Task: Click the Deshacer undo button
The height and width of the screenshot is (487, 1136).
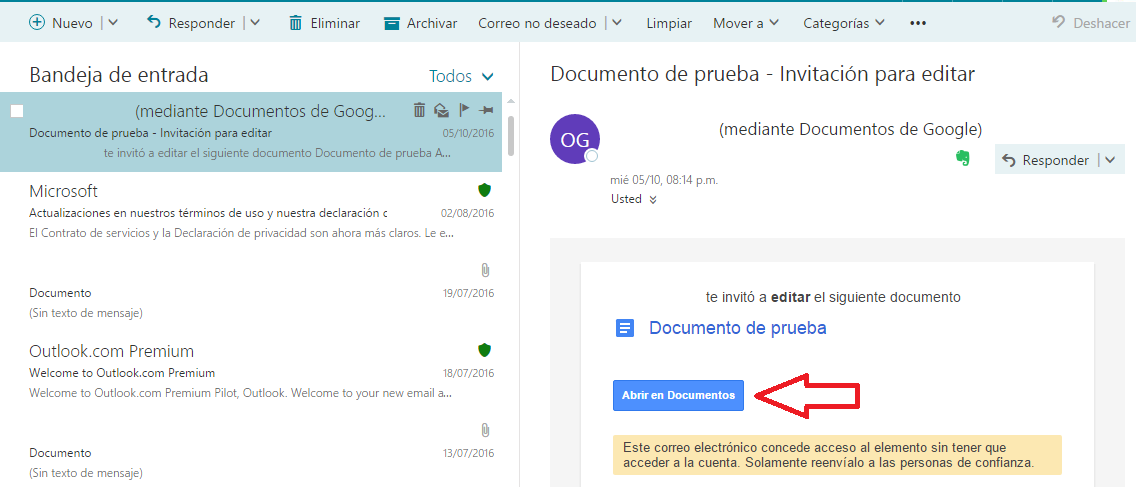Action: point(1090,23)
